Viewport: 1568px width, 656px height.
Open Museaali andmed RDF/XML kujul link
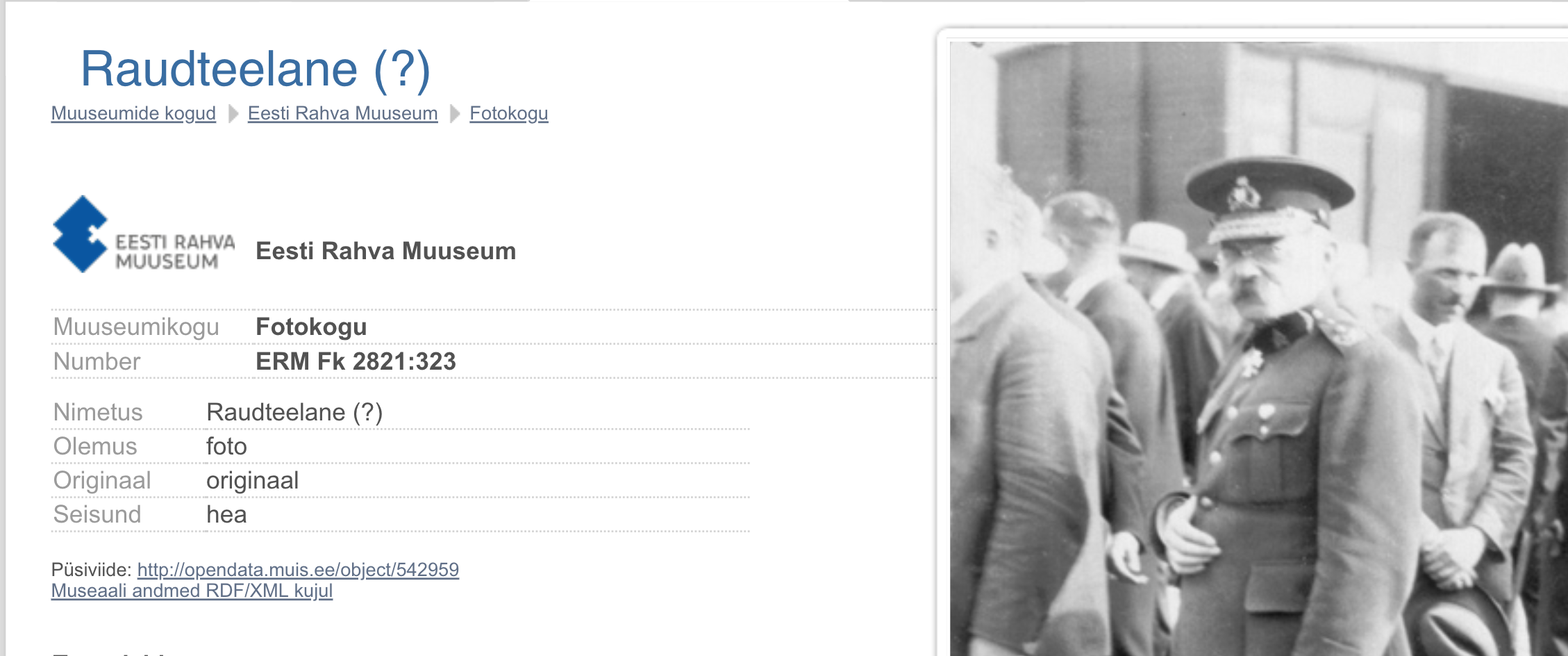click(x=192, y=591)
